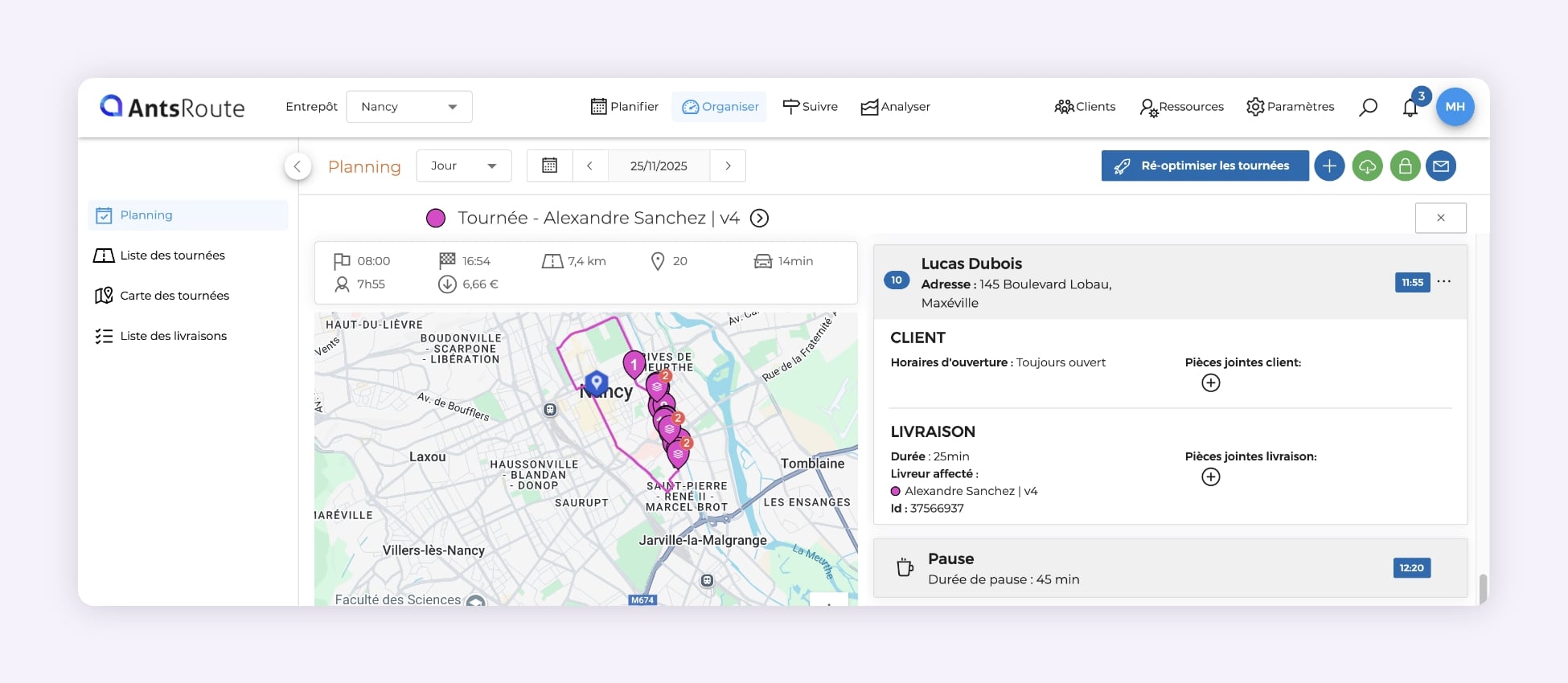Go to the next day
This screenshot has width=1568, height=683.
[x=728, y=166]
